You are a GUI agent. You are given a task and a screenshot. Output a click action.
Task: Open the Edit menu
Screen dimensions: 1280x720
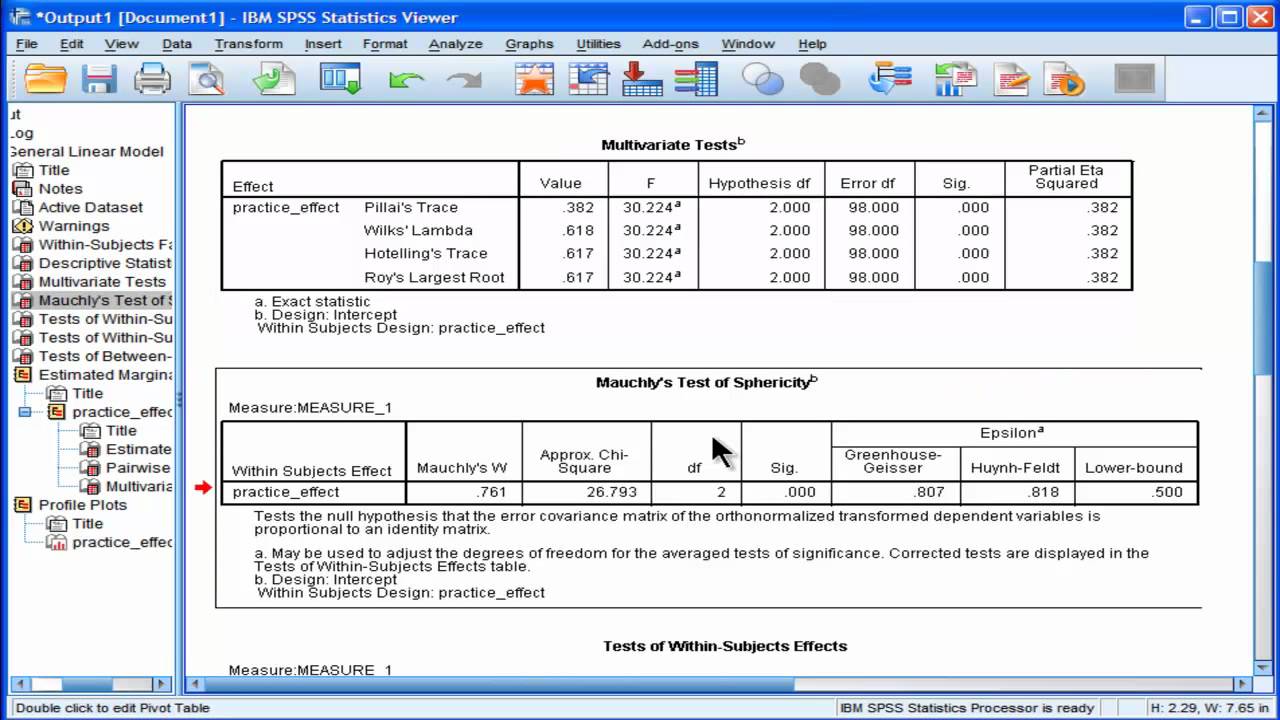coord(71,44)
